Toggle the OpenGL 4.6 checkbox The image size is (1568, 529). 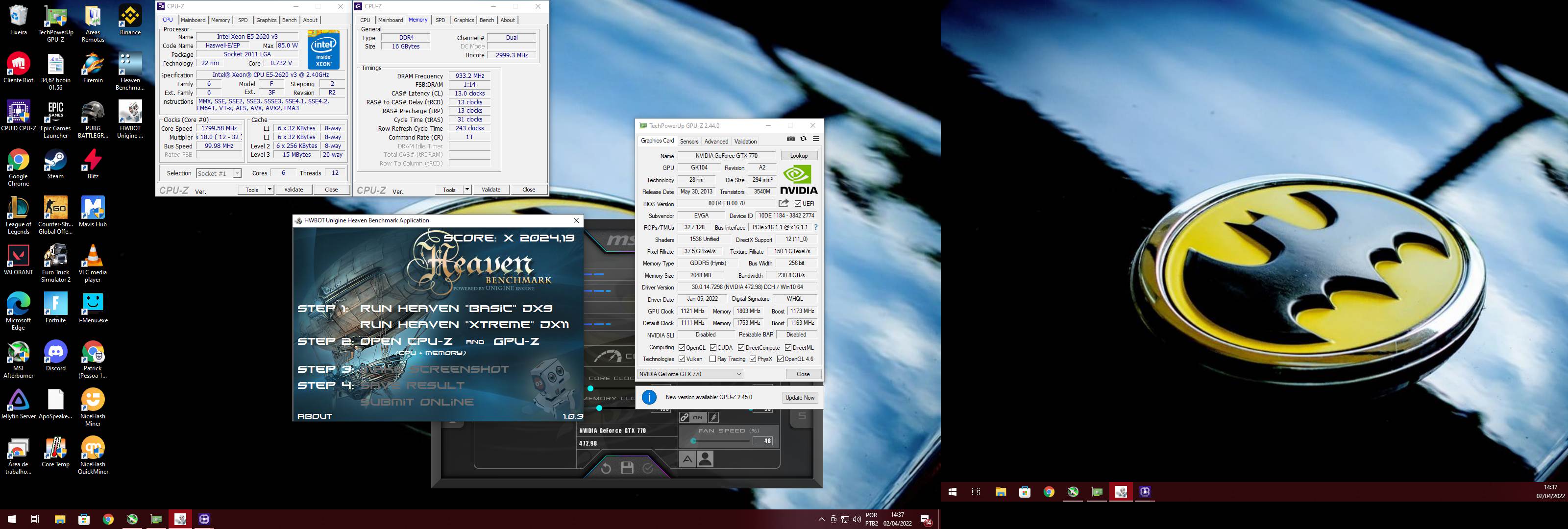click(781, 359)
